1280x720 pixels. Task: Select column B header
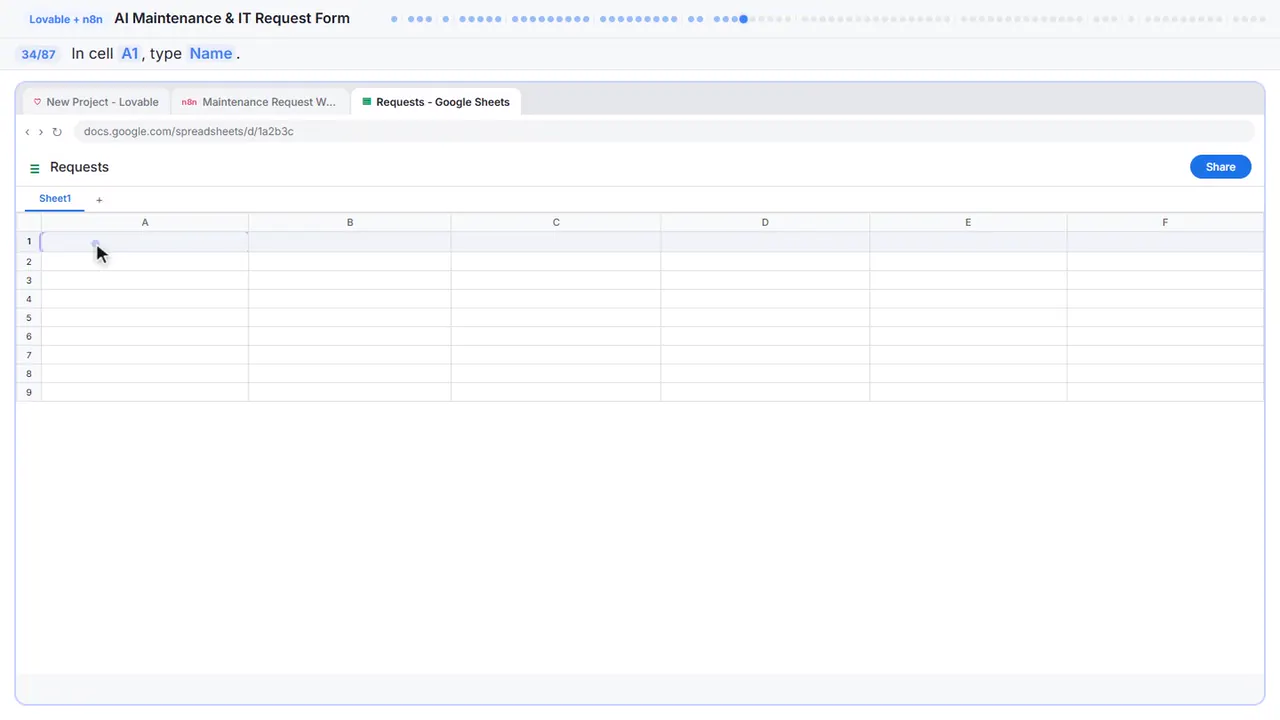click(350, 222)
